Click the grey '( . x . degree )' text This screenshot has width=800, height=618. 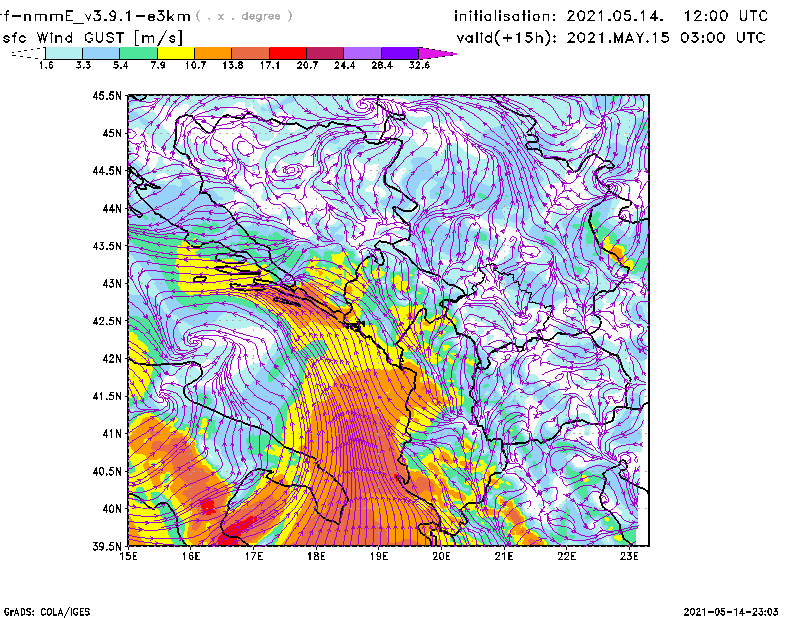coord(244,16)
